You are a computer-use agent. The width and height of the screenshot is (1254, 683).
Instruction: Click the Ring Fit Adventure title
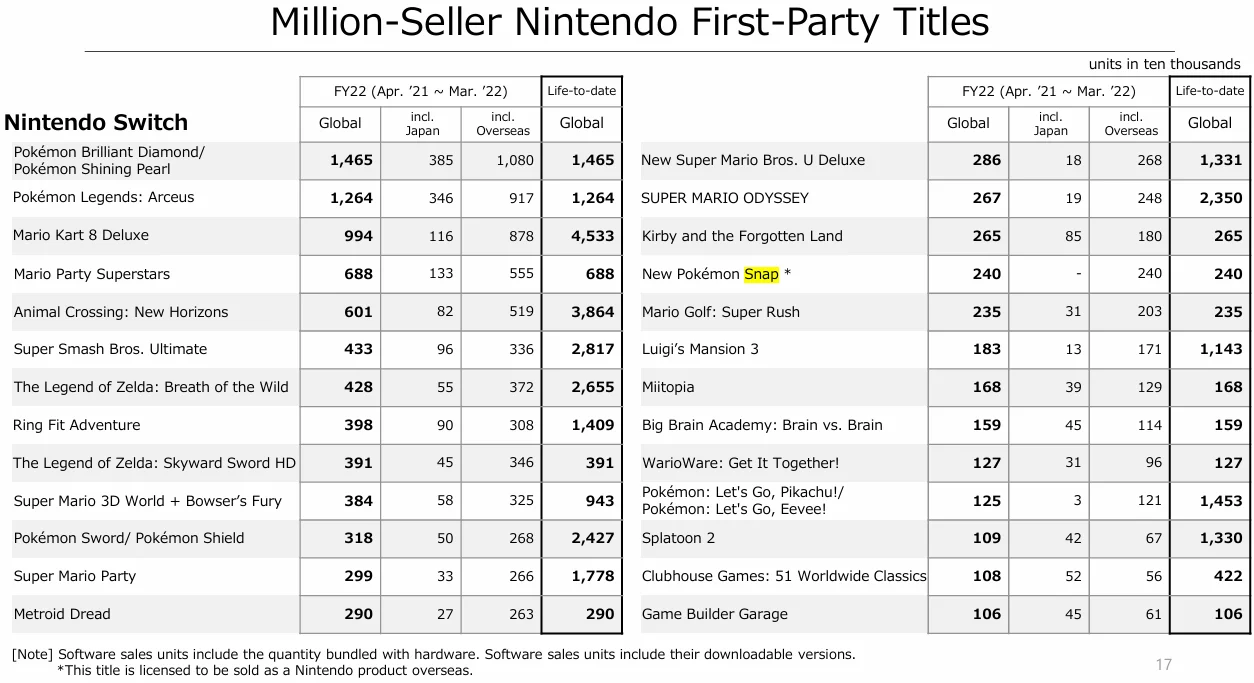tap(77, 425)
